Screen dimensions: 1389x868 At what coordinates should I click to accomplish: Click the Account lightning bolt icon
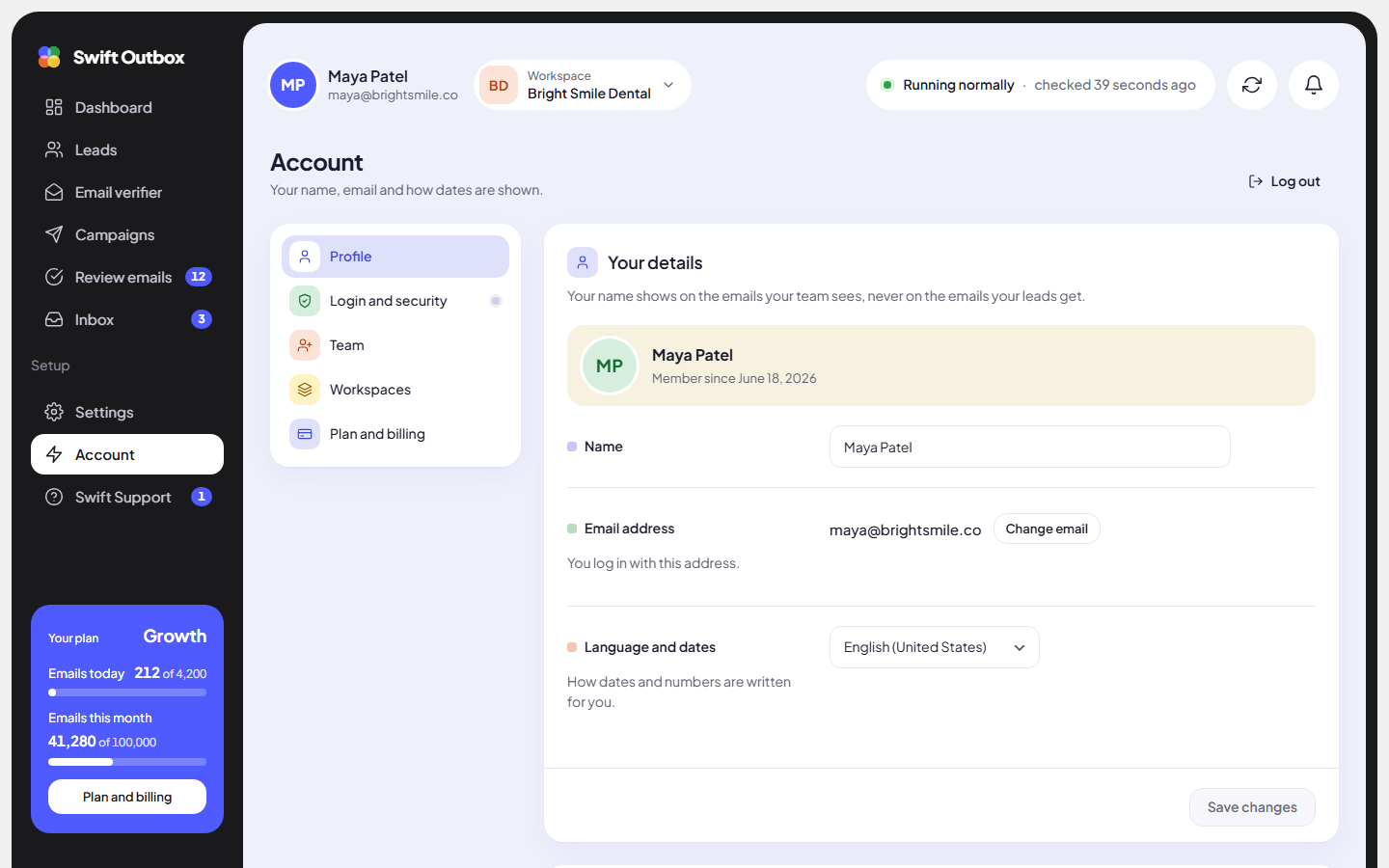coord(54,454)
